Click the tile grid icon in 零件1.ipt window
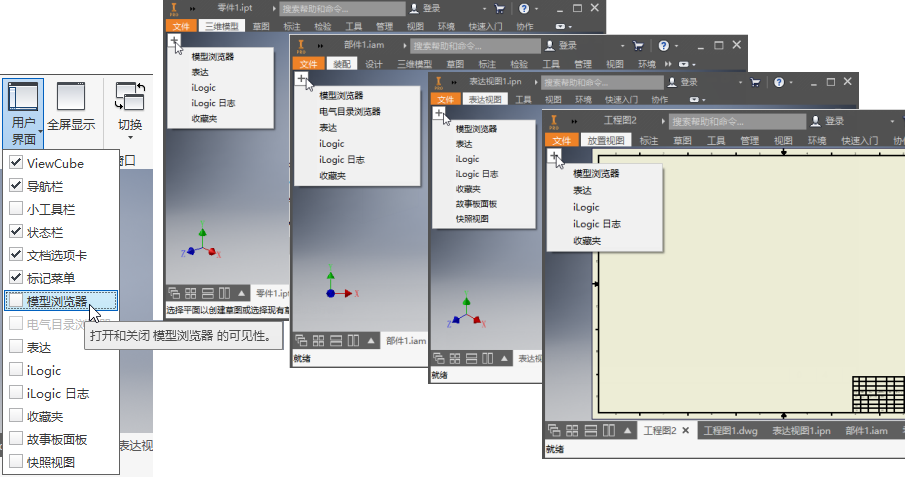 point(191,293)
